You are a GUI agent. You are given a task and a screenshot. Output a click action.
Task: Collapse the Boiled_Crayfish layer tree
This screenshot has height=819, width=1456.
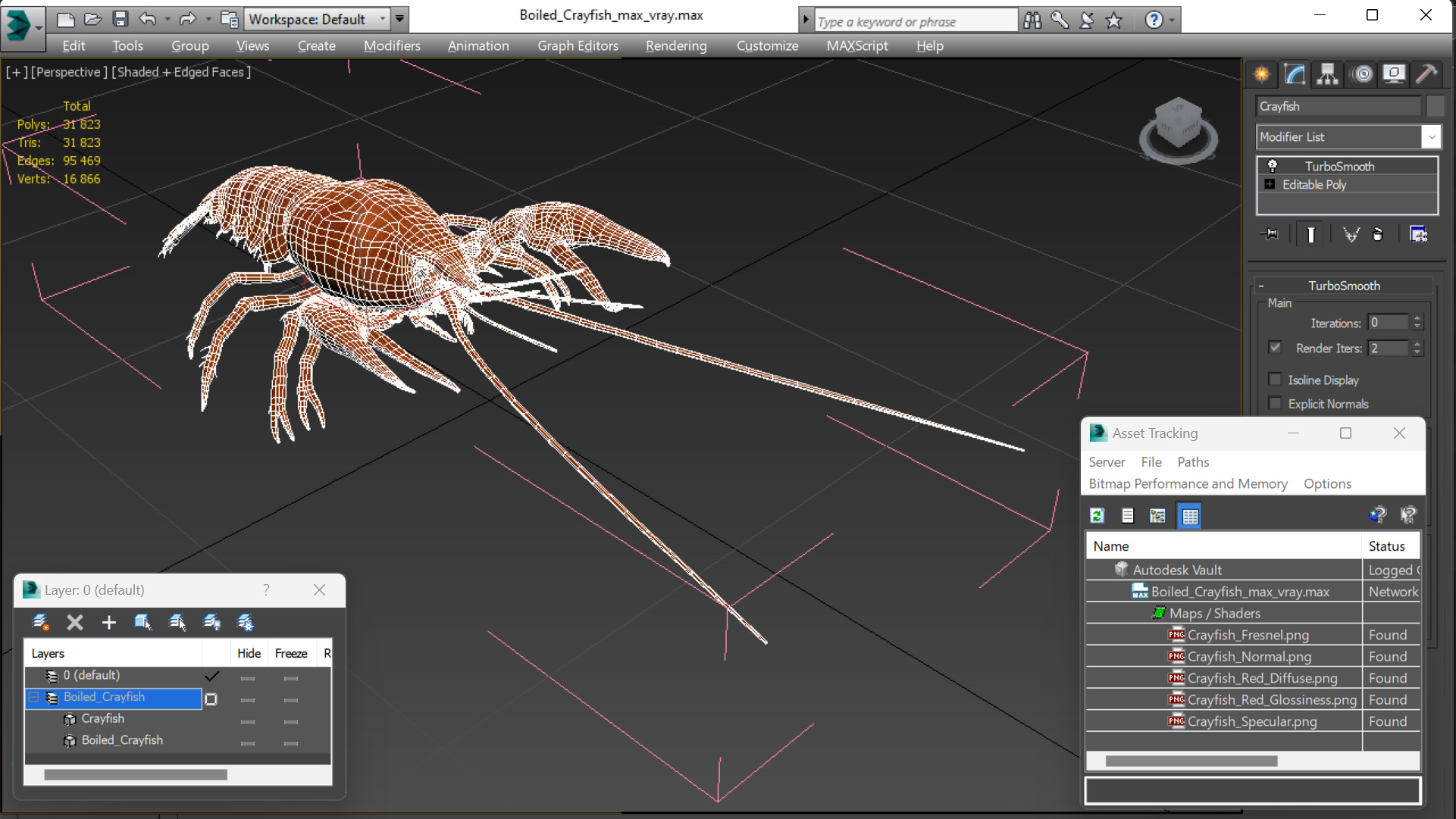tap(34, 697)
